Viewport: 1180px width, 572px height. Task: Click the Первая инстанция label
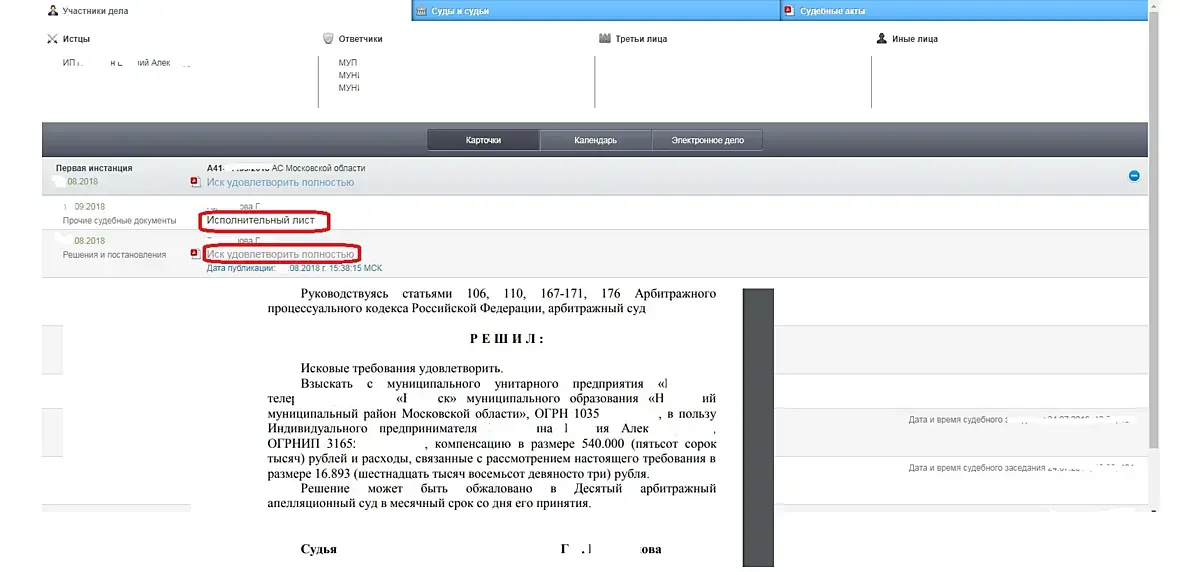coord(94,169)
